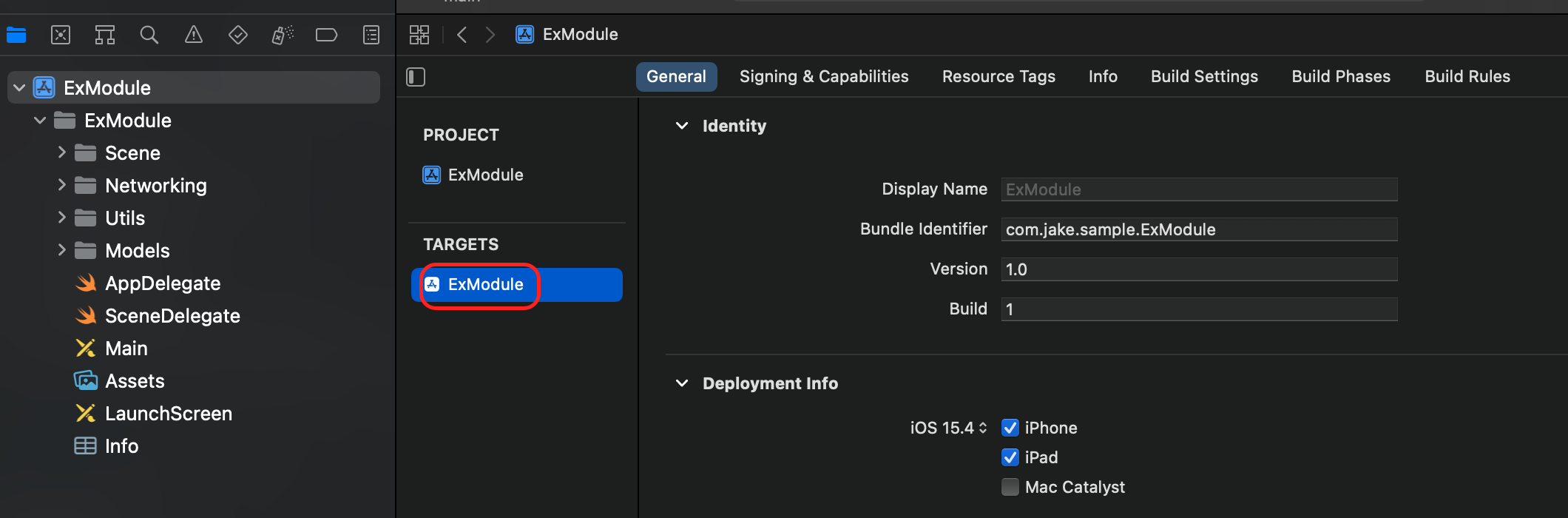Viewport: 1568px width, 518px height.
Task: Click the AppDelegate Swift file icon
Action: [x=86, y=283]
